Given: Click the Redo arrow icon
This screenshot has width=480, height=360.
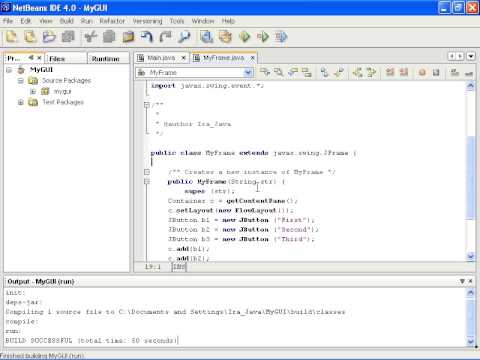Looking at the screenshot, I should (x=165, y=37).
